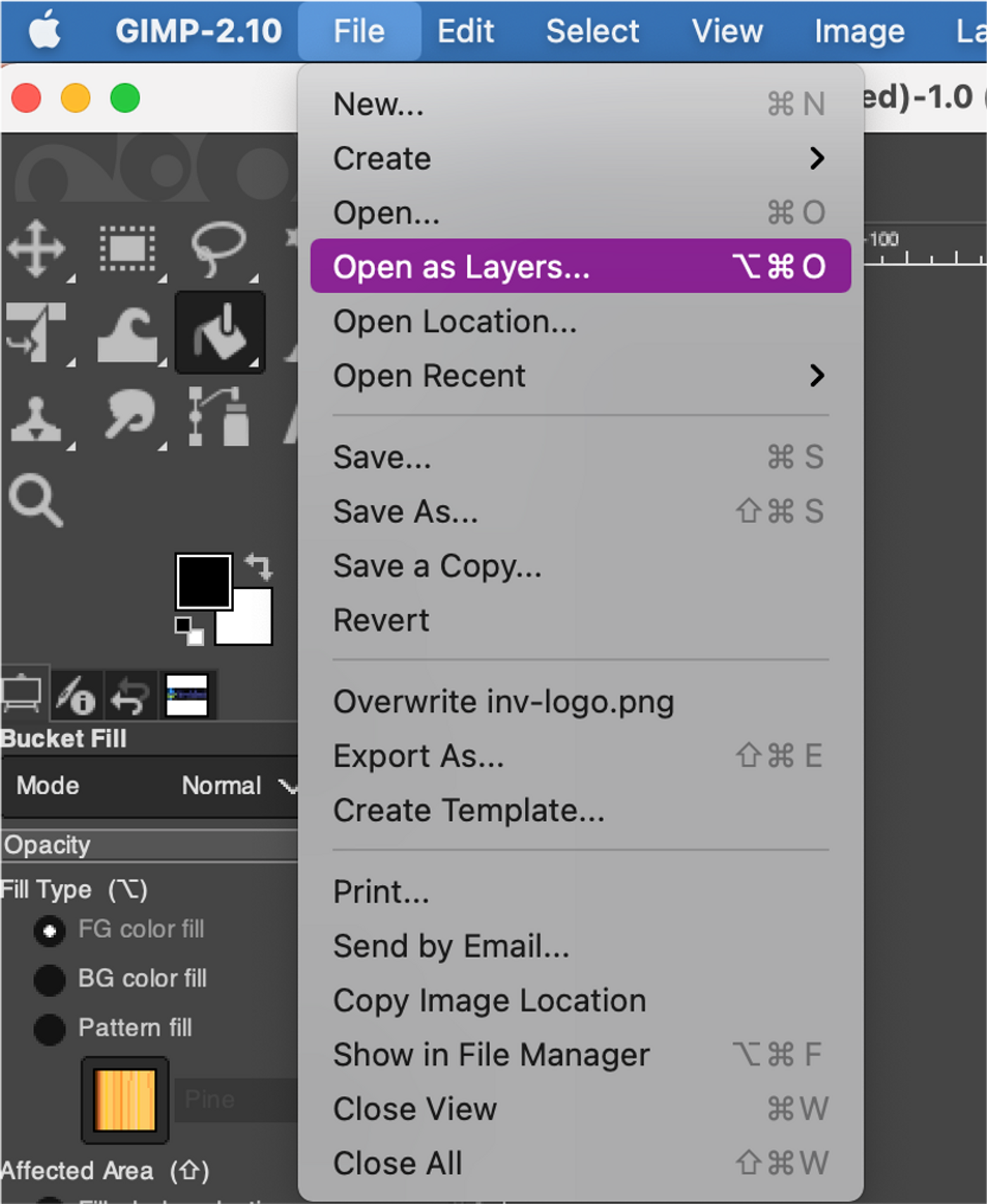Choose Close All menu item
987x1204 pixels.
(580, 1163)
